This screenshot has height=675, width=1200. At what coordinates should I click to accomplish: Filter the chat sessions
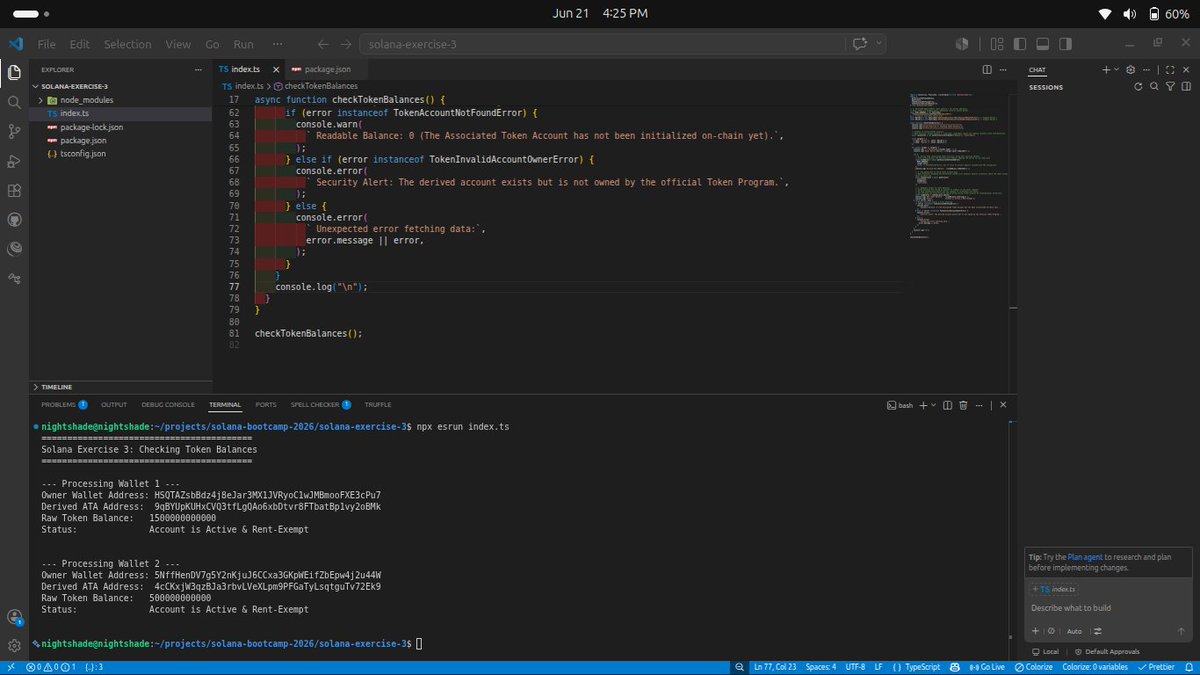pyautogui.click(x=1170, y=87)
